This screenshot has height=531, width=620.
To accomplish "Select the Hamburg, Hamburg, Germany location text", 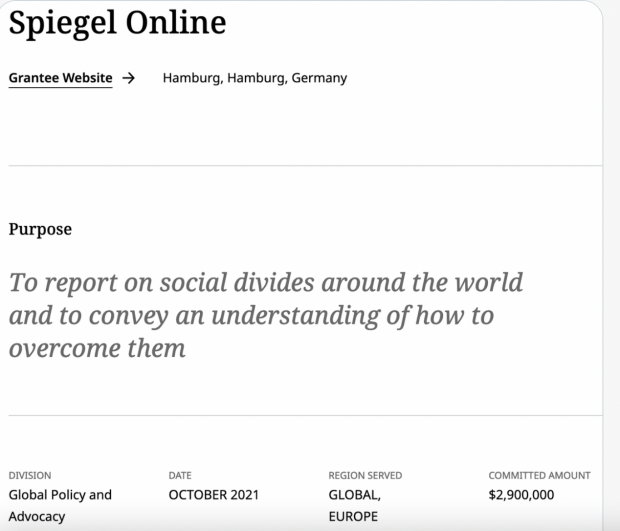I will coord(255,79).
